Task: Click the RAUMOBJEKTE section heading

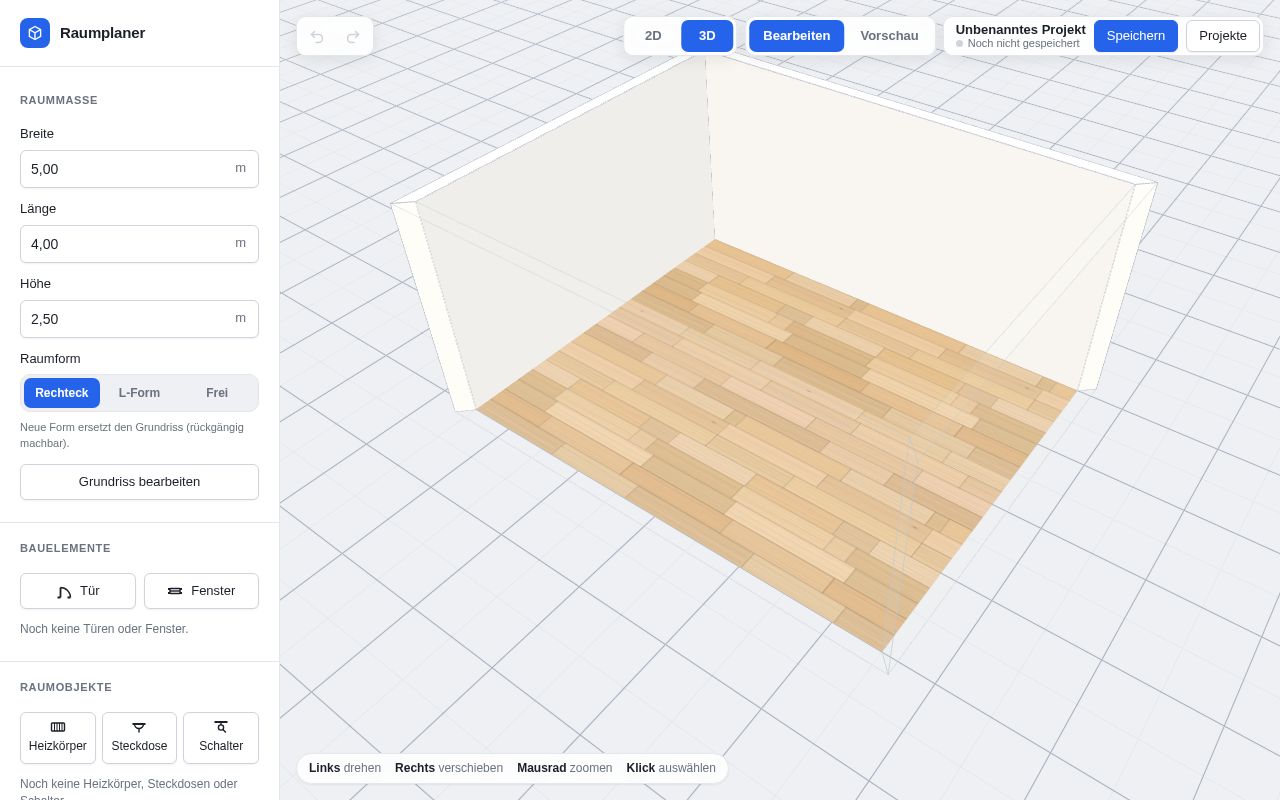Action: pos(66,687)
